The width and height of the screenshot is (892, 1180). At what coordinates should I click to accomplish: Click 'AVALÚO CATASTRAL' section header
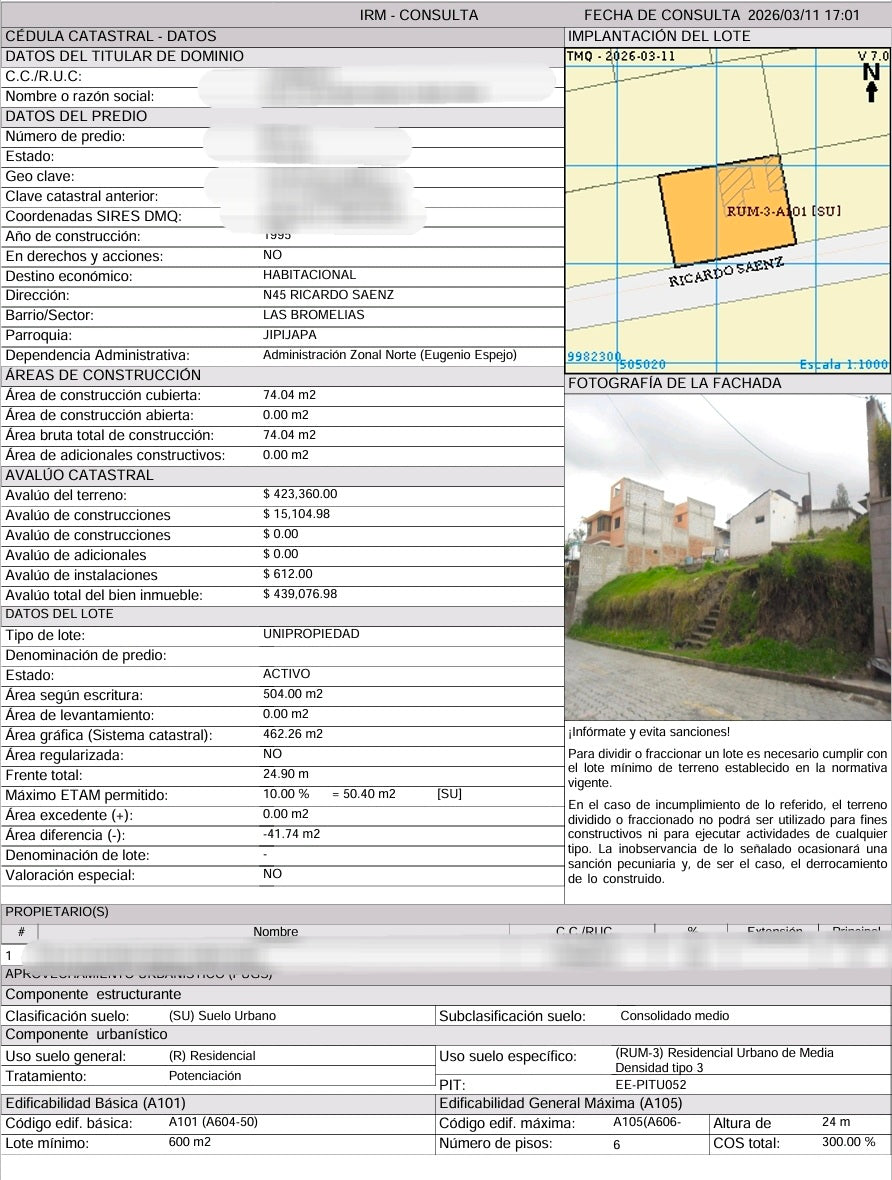(79, 475)
